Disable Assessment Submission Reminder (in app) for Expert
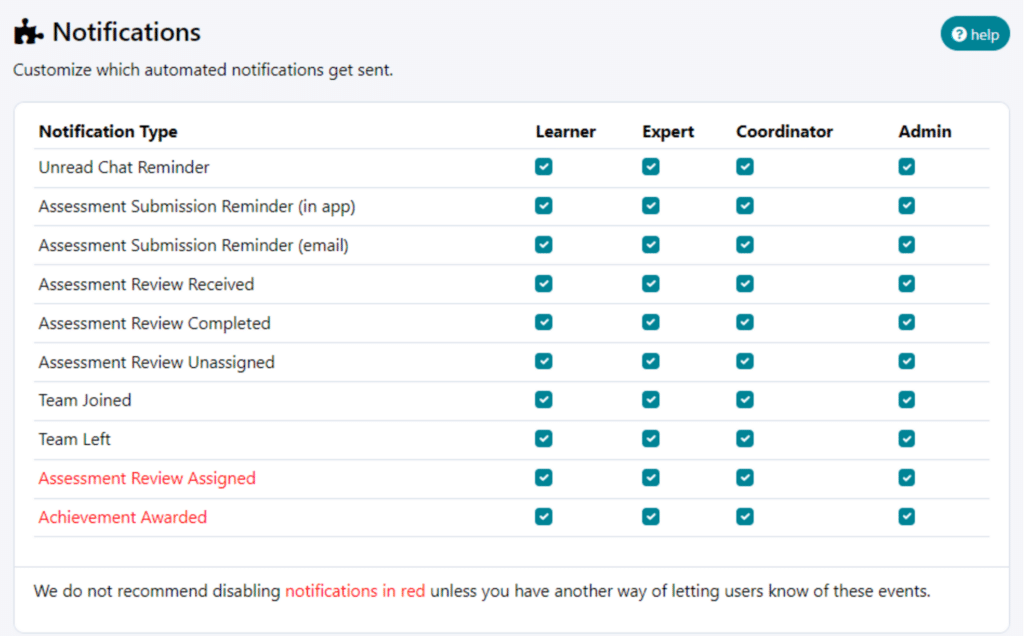 coord(650,206)
